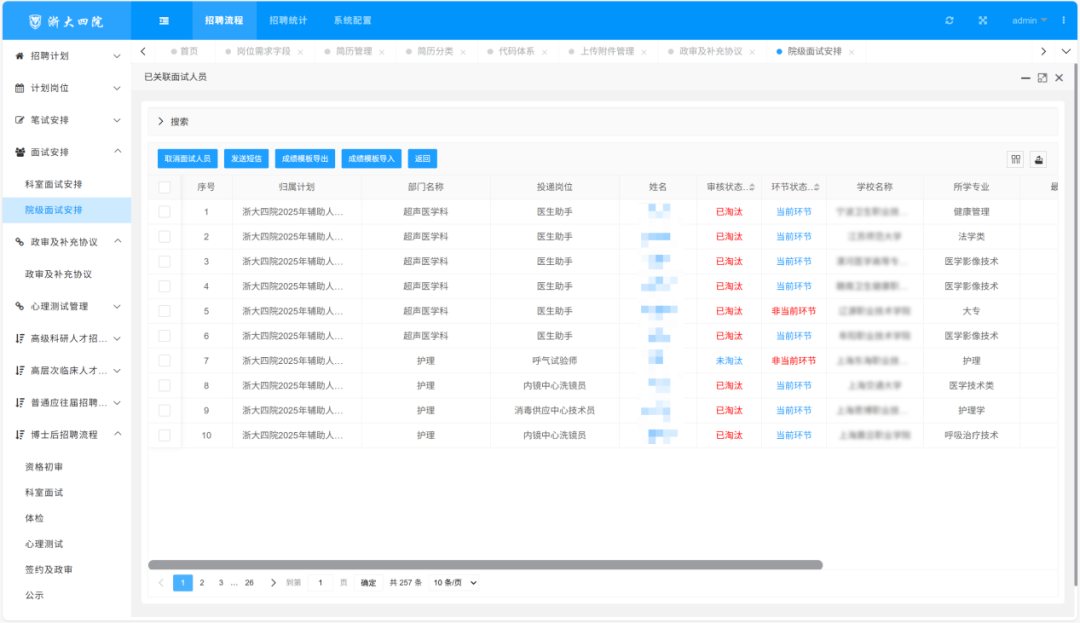
Task: Collapse the 面试安排 sidebar chevron
Action: pos(117,151)
